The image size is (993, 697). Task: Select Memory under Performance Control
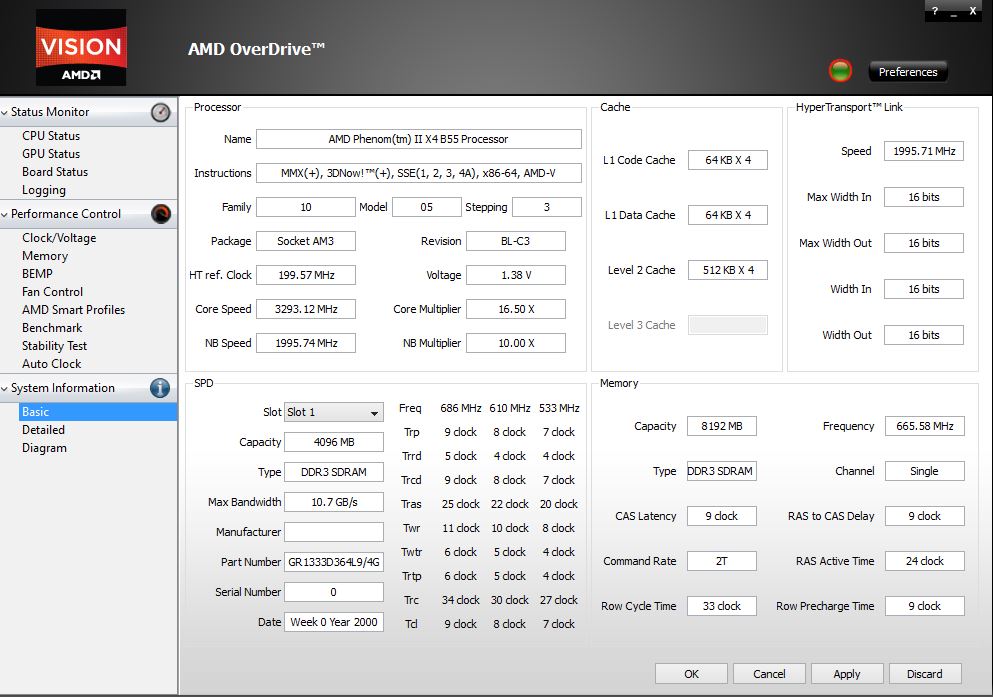44,256
